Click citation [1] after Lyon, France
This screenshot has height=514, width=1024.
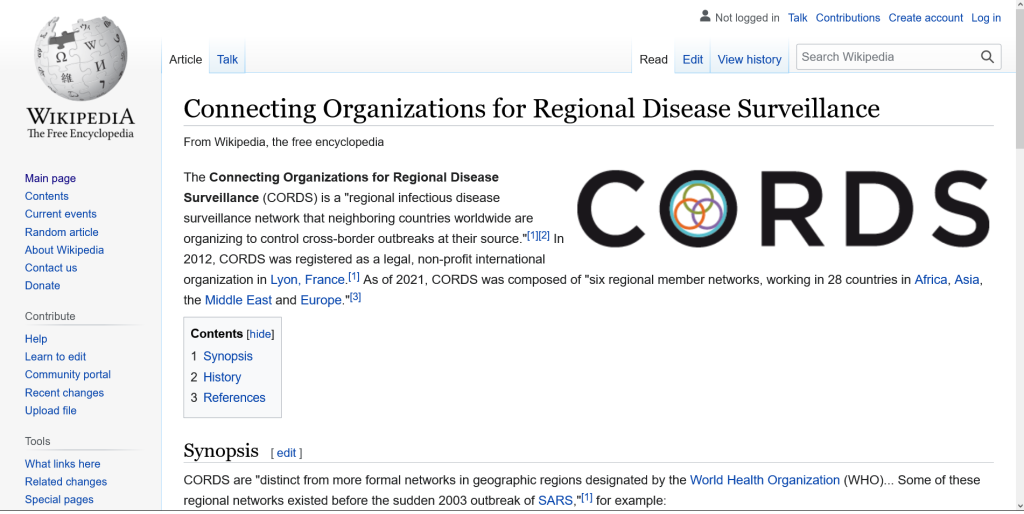(x=353, y=277)
